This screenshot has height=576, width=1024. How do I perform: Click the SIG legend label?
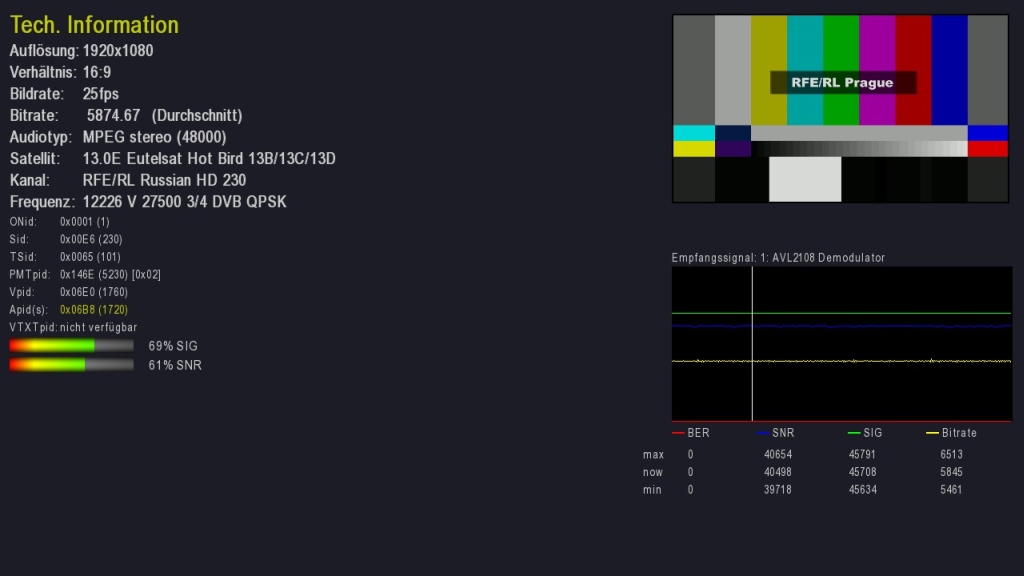[872, 433]
